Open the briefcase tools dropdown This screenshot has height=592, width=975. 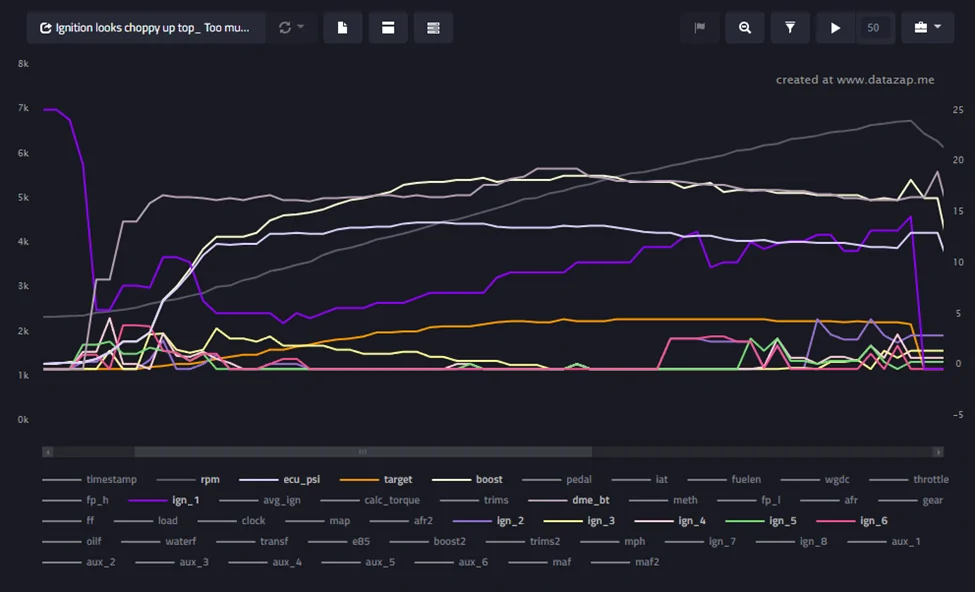[x=928, y=28]
